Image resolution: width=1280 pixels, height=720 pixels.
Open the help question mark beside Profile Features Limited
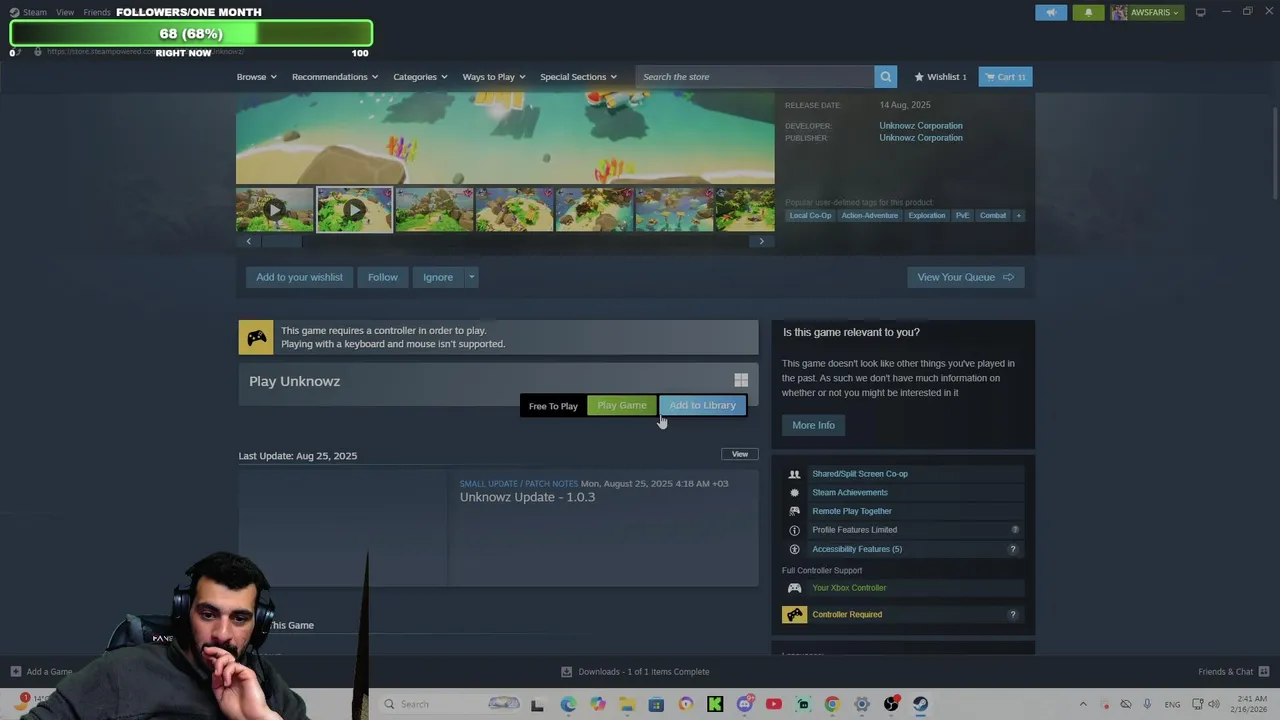pyautogui.click(x=1015, y=530)
